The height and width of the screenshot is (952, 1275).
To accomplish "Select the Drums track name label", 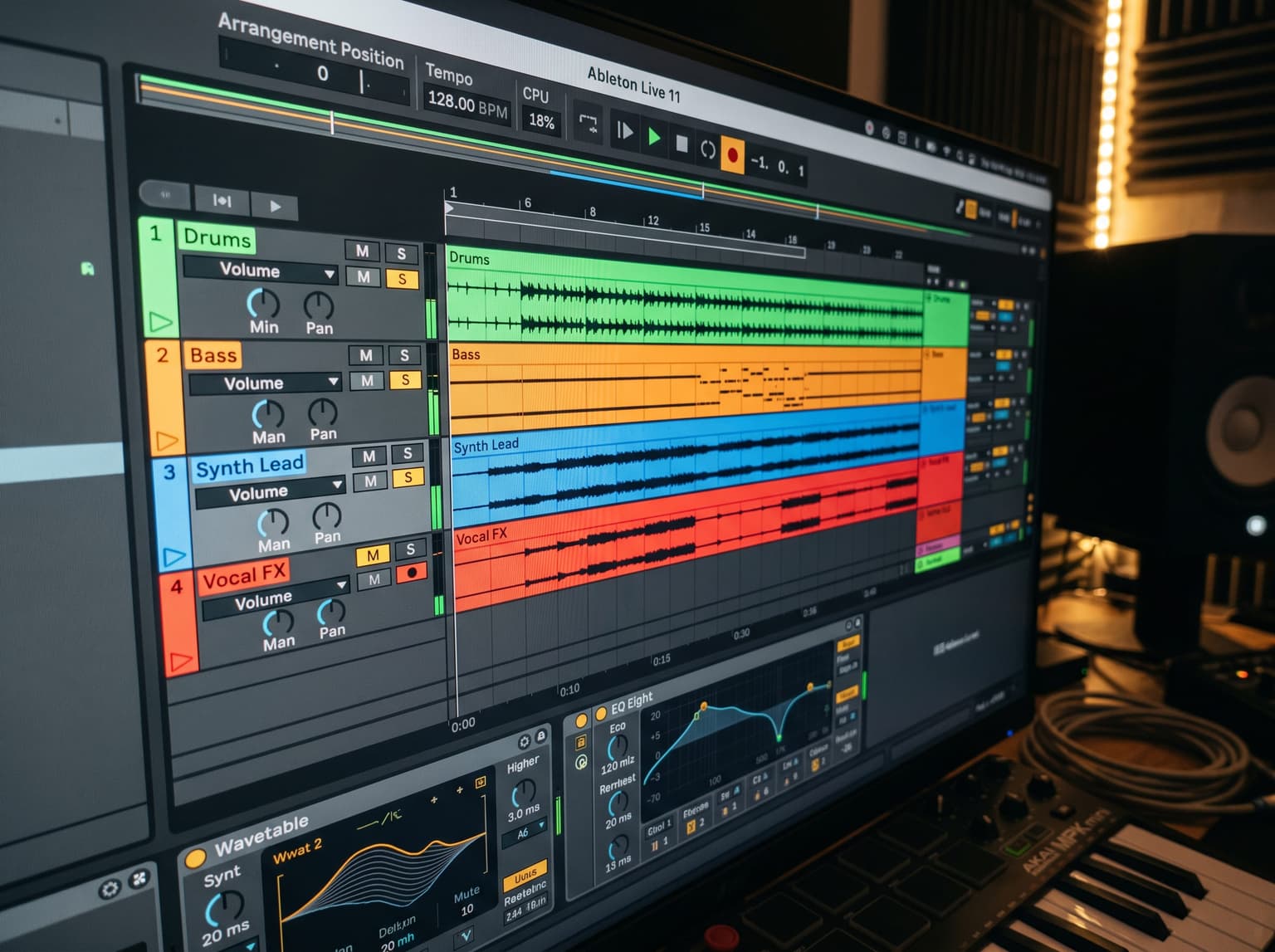I will tap(217, 238).
